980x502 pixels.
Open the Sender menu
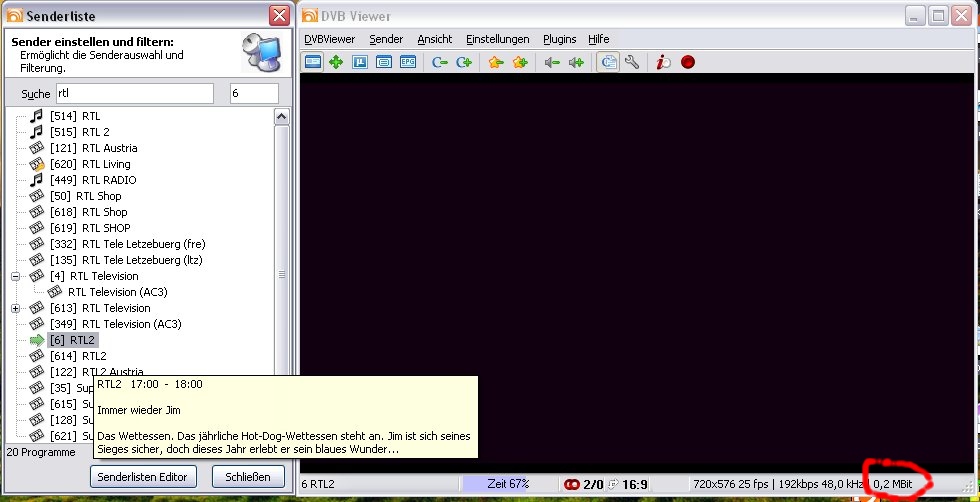386,39
